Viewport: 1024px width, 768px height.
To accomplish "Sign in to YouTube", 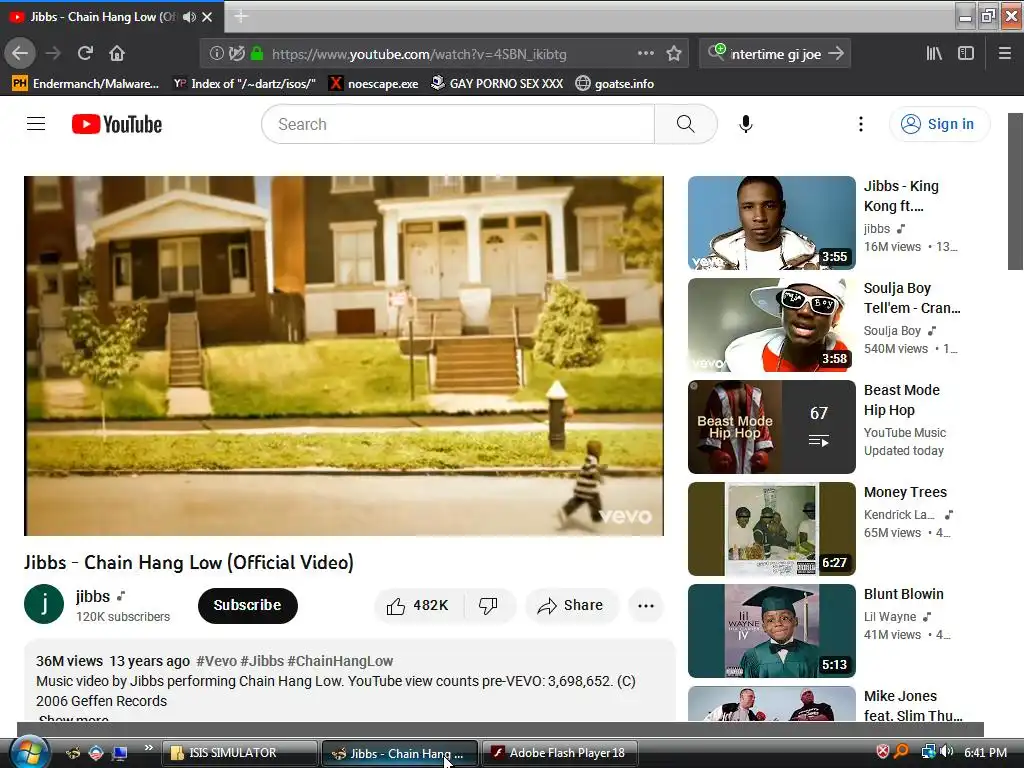I will [939, 124].
